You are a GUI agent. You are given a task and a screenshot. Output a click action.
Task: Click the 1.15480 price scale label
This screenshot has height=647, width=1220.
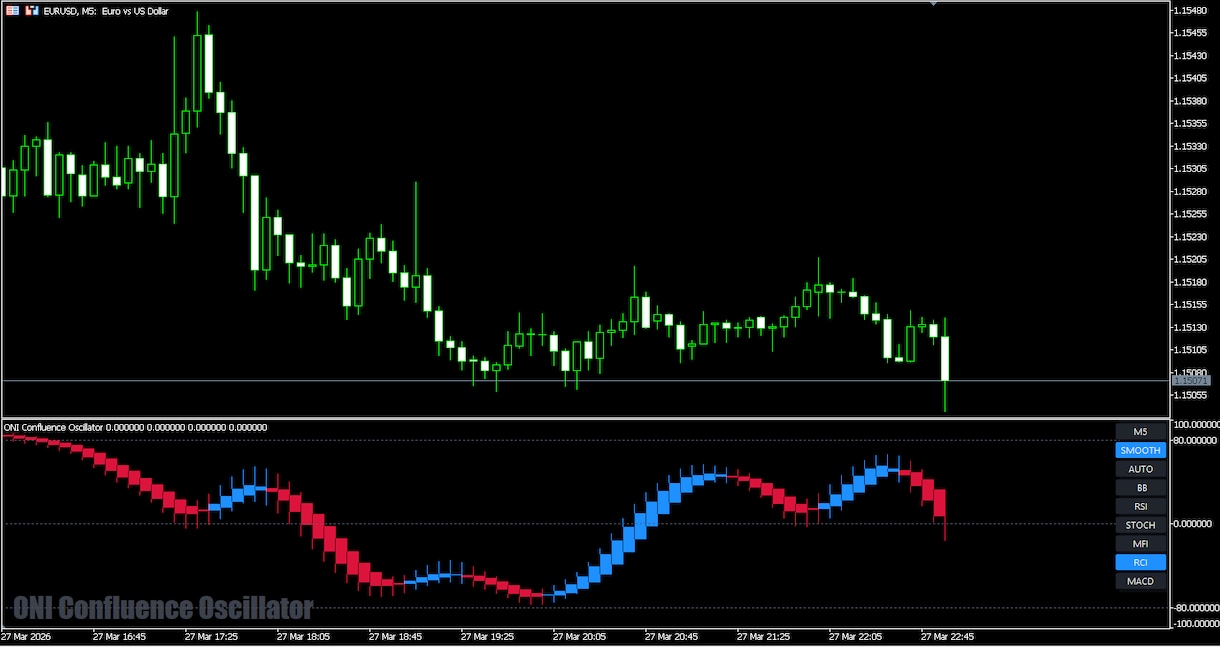[x=1192, y=10]
